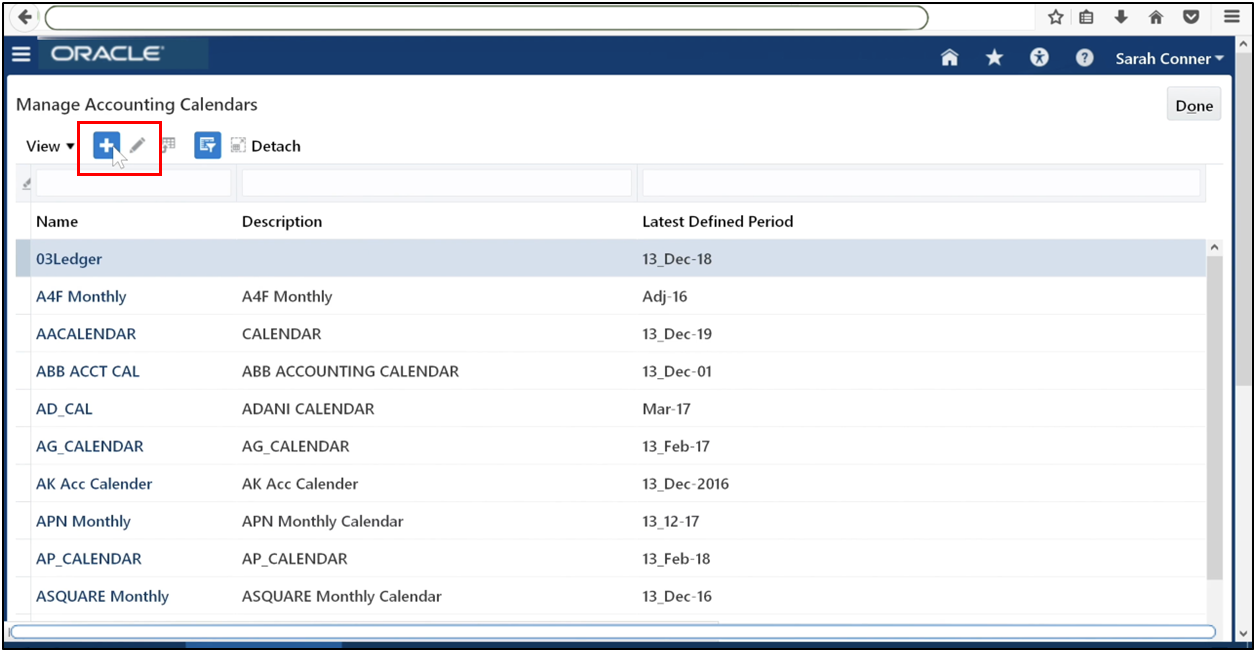
Task: Open the View menu
Action: point(48,145)
